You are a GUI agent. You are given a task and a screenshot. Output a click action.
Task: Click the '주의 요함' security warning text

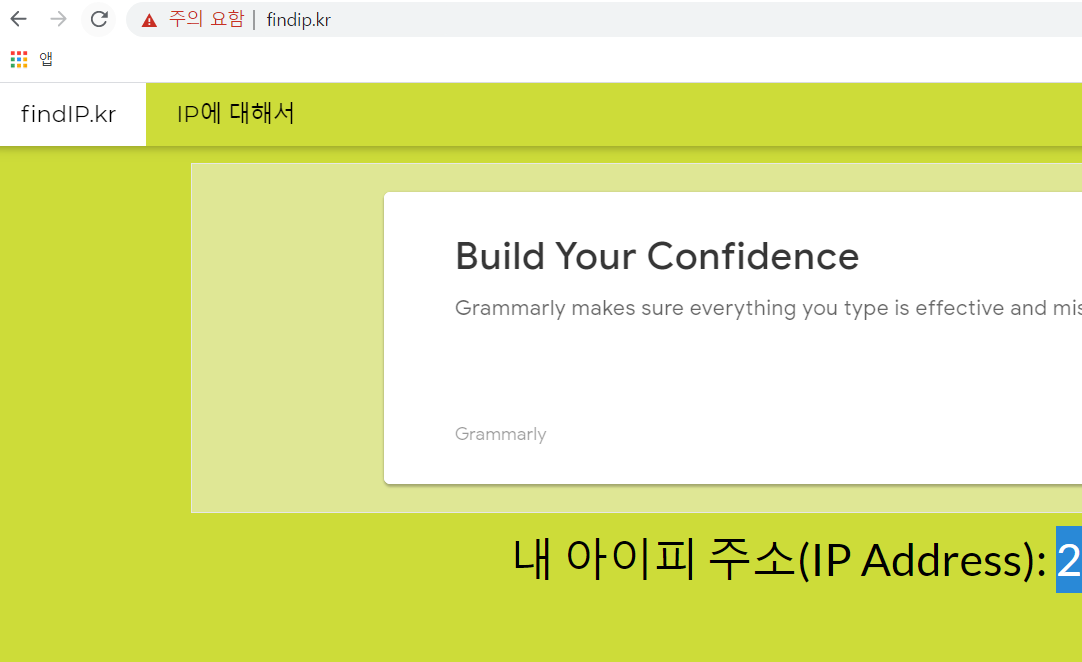206,19
